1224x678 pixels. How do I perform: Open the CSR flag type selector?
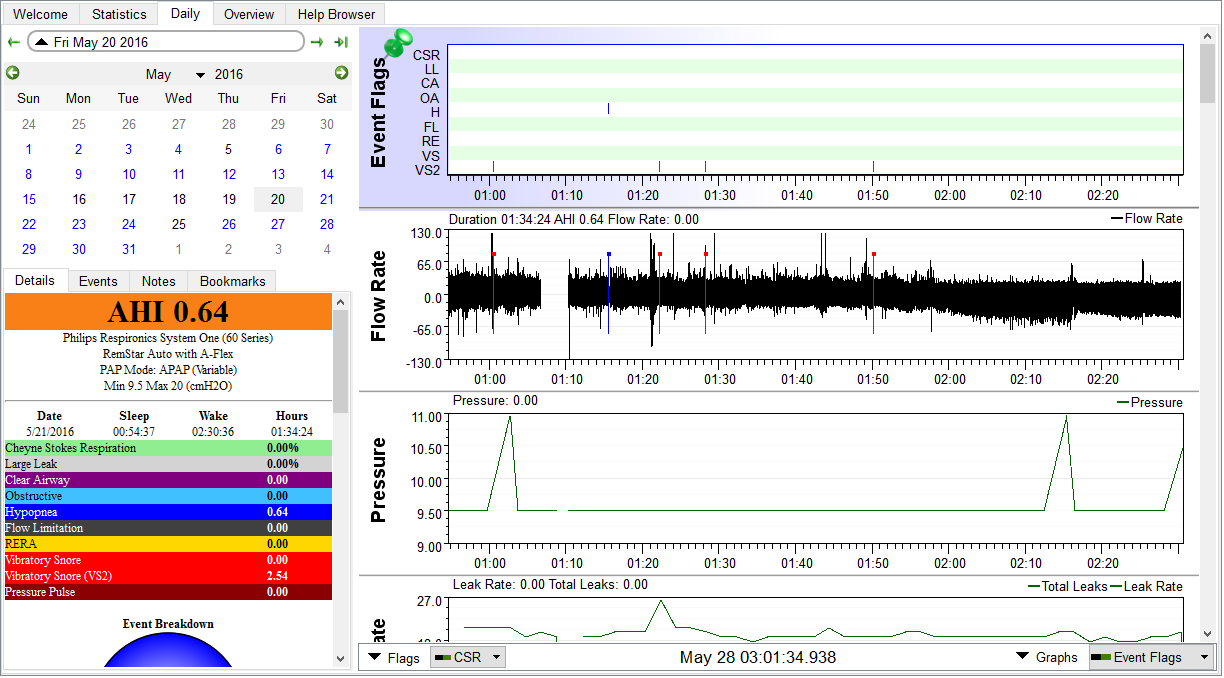468,658
